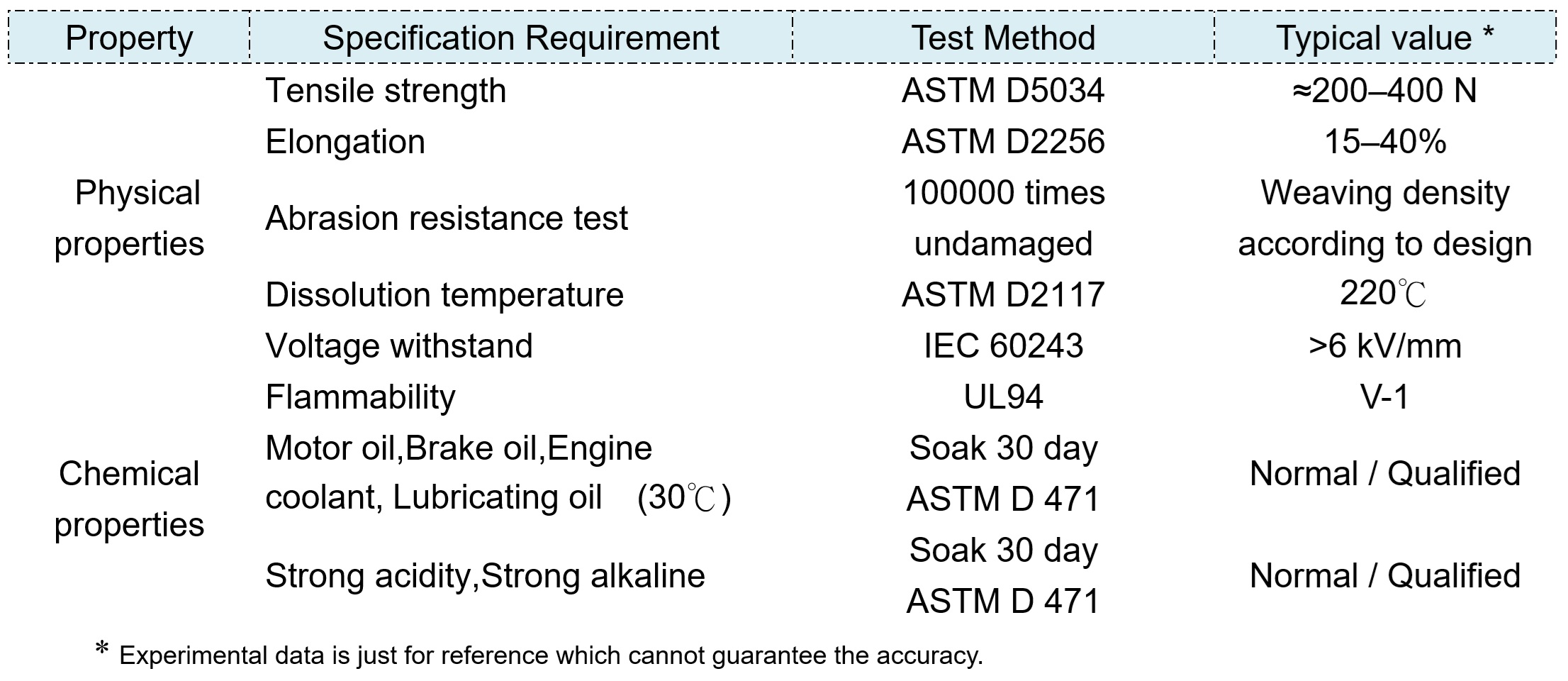Click the ASTM D5034 test method
The image size is (1568, 681).
(1003, 91)
